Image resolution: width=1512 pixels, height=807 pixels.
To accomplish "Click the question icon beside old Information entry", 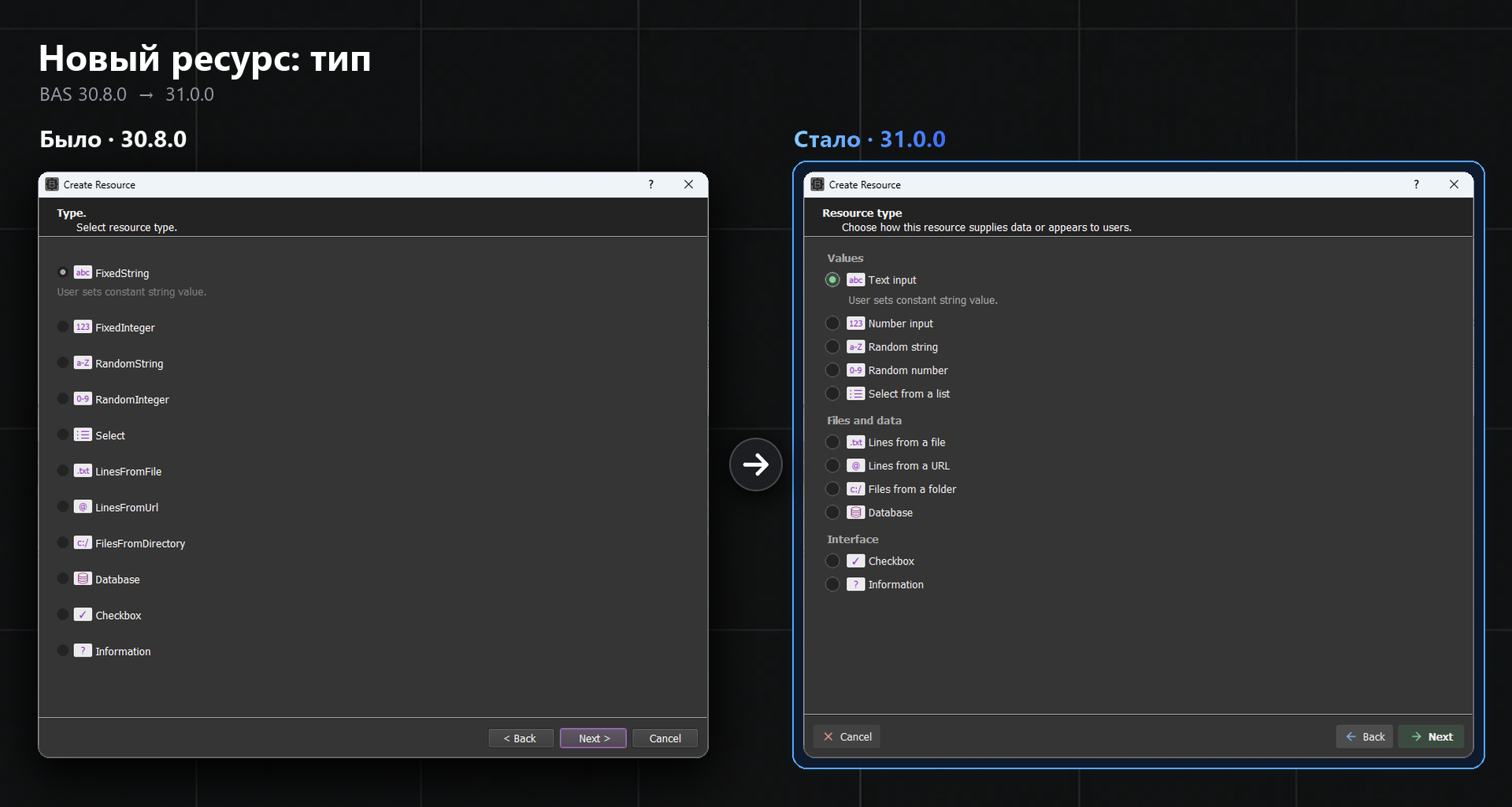I will (83, 650).
